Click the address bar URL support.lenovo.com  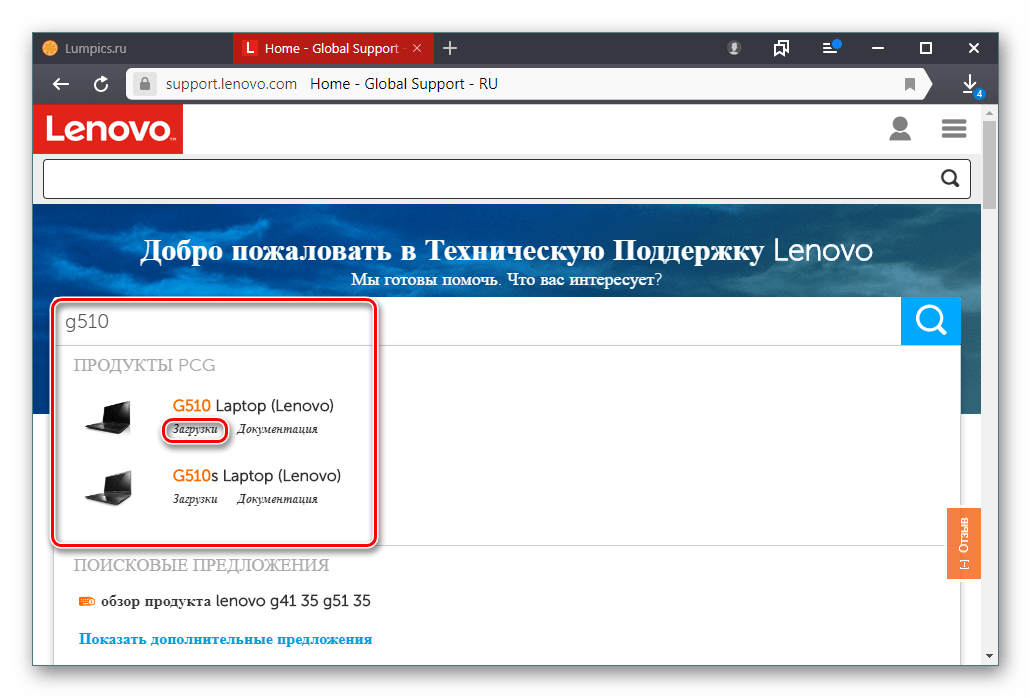coord(231,84)
